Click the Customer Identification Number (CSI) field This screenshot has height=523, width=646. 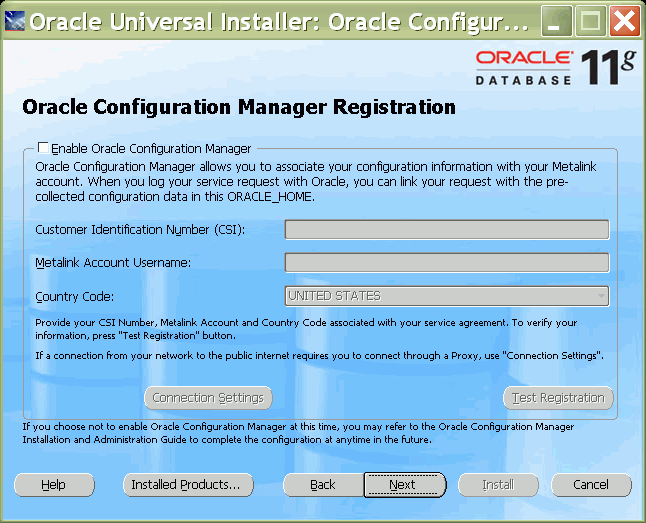[446, 230]
